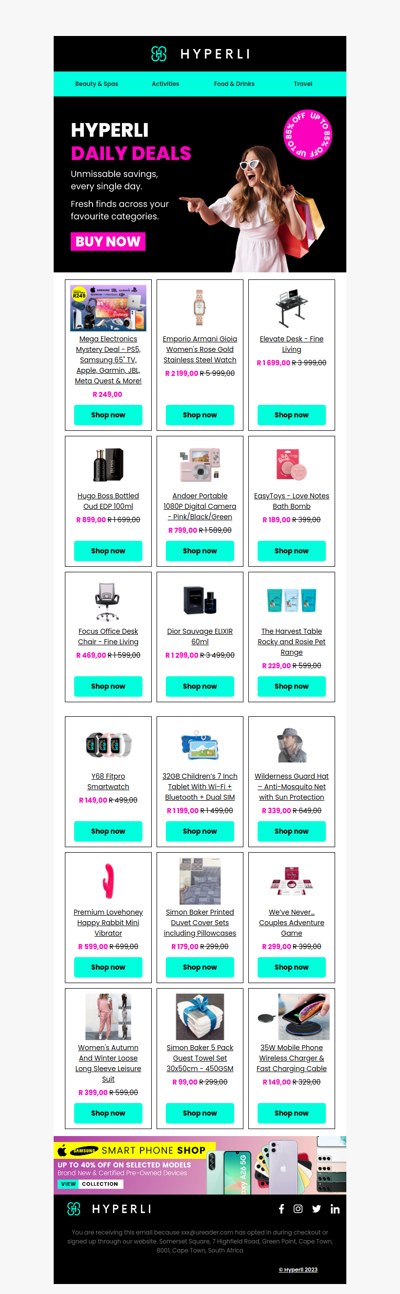Click the Focus Office Desk Chair image

click(108, 602)
